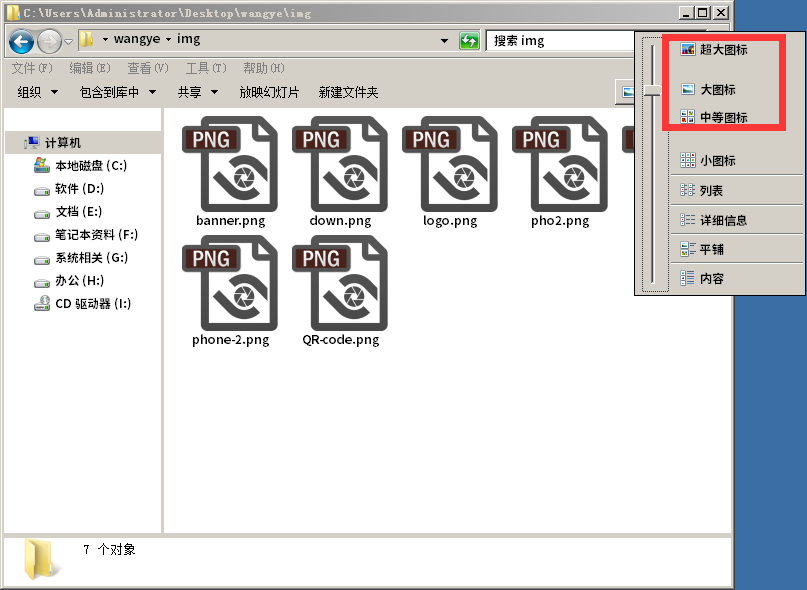Viewport: 807px width, 590px height.
Task: Open 本地磁盘 (C:) in sidebar
Action: 90,166
